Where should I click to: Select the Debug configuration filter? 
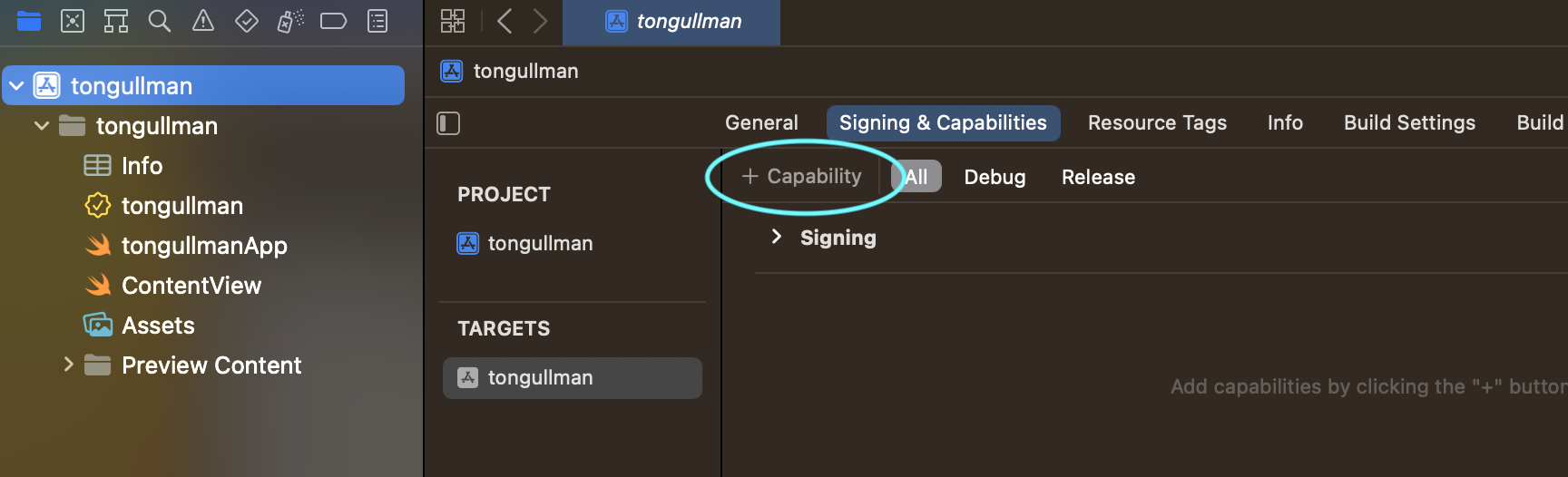click(x=995, y=177)
